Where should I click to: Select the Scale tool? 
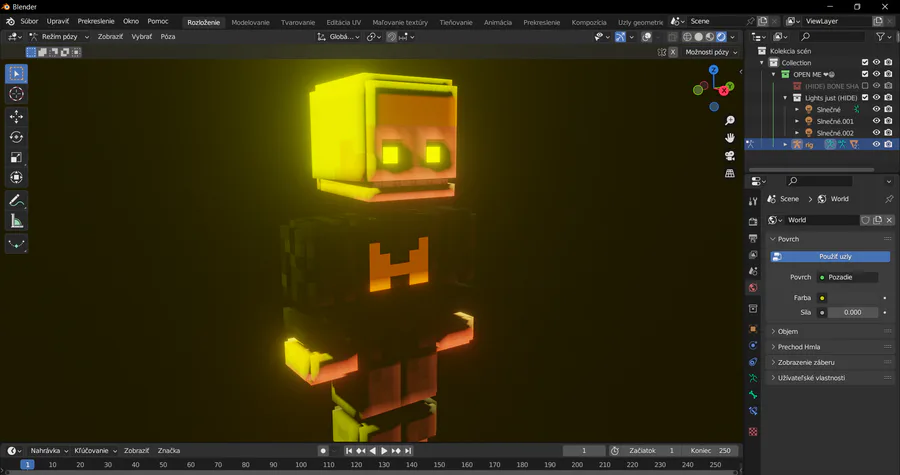point(16,157)
